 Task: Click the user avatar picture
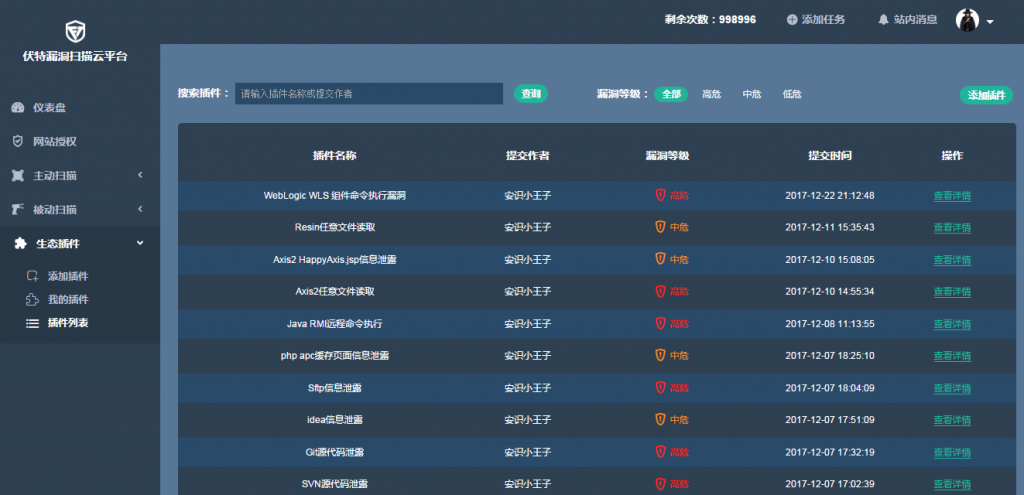click(x=967, y=20)
